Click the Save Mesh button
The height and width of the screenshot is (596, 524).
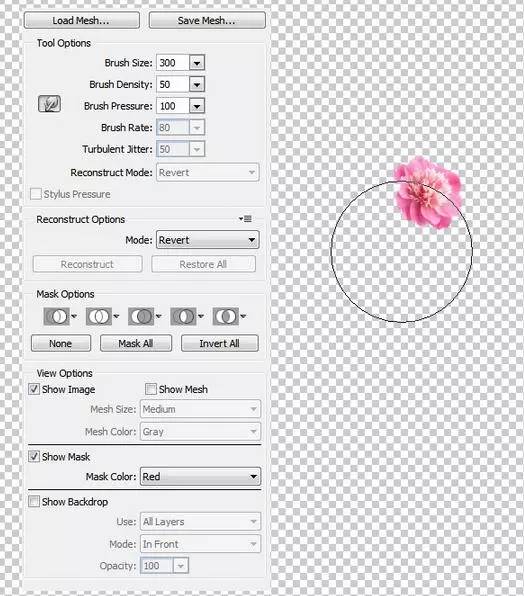click(x=207, y=20)
